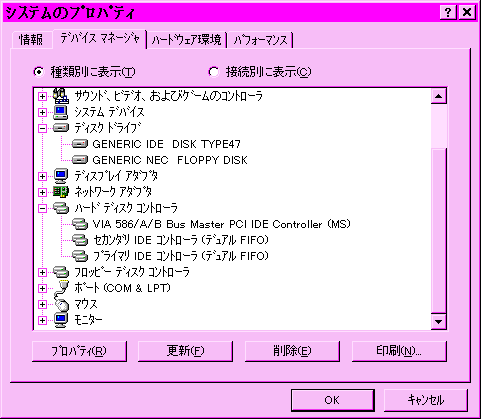Viewport: 481px width, 419px height.
Task: Expand the ディスプレイ アダプタ node
Action: (42, 176)
